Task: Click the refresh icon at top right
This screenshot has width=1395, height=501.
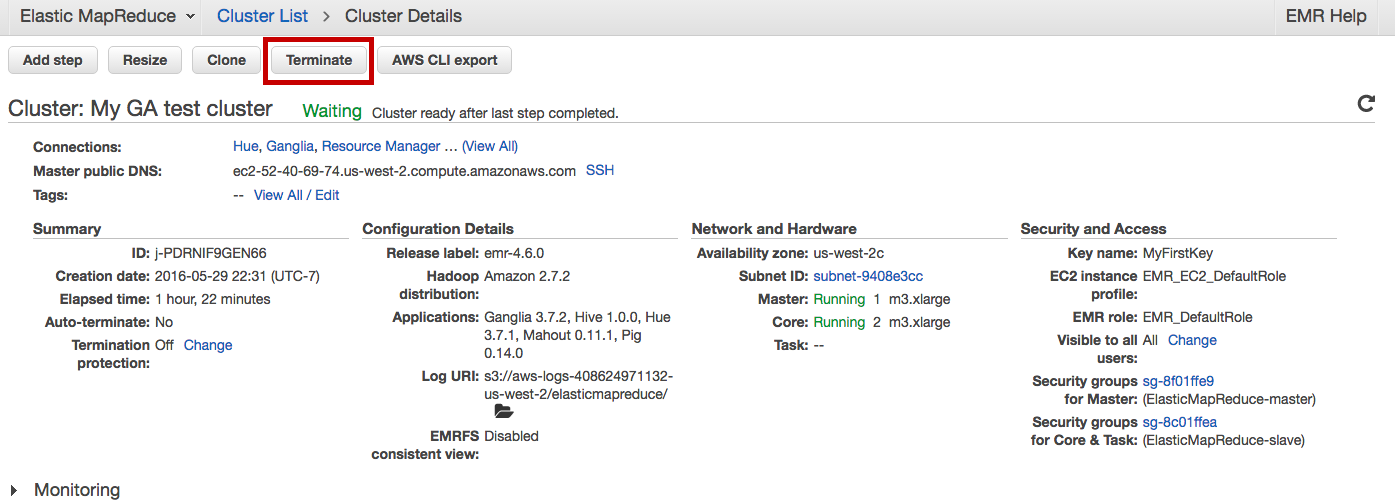Action: 1365,104
